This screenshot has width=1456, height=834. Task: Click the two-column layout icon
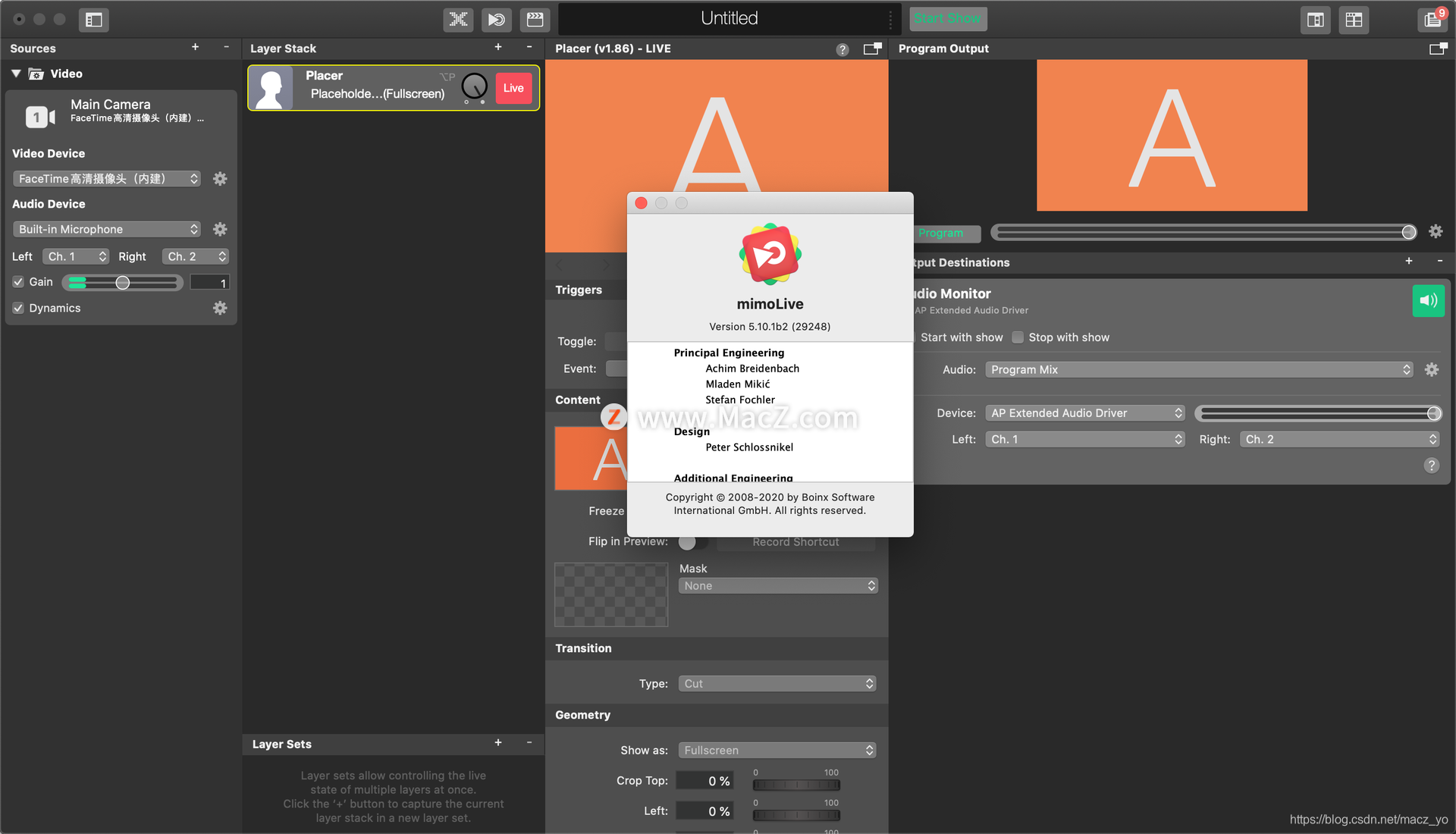[x=1316, y=20]
